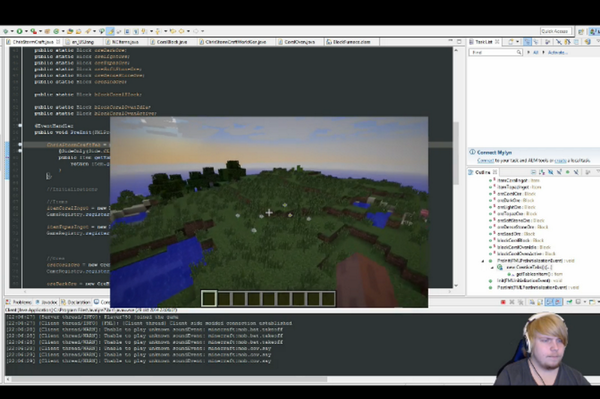Image resolution: width=600 pixels, height=399 pixels.
Task: Click the External Tools run icon with red toolbox
Action: click(34, 31)
